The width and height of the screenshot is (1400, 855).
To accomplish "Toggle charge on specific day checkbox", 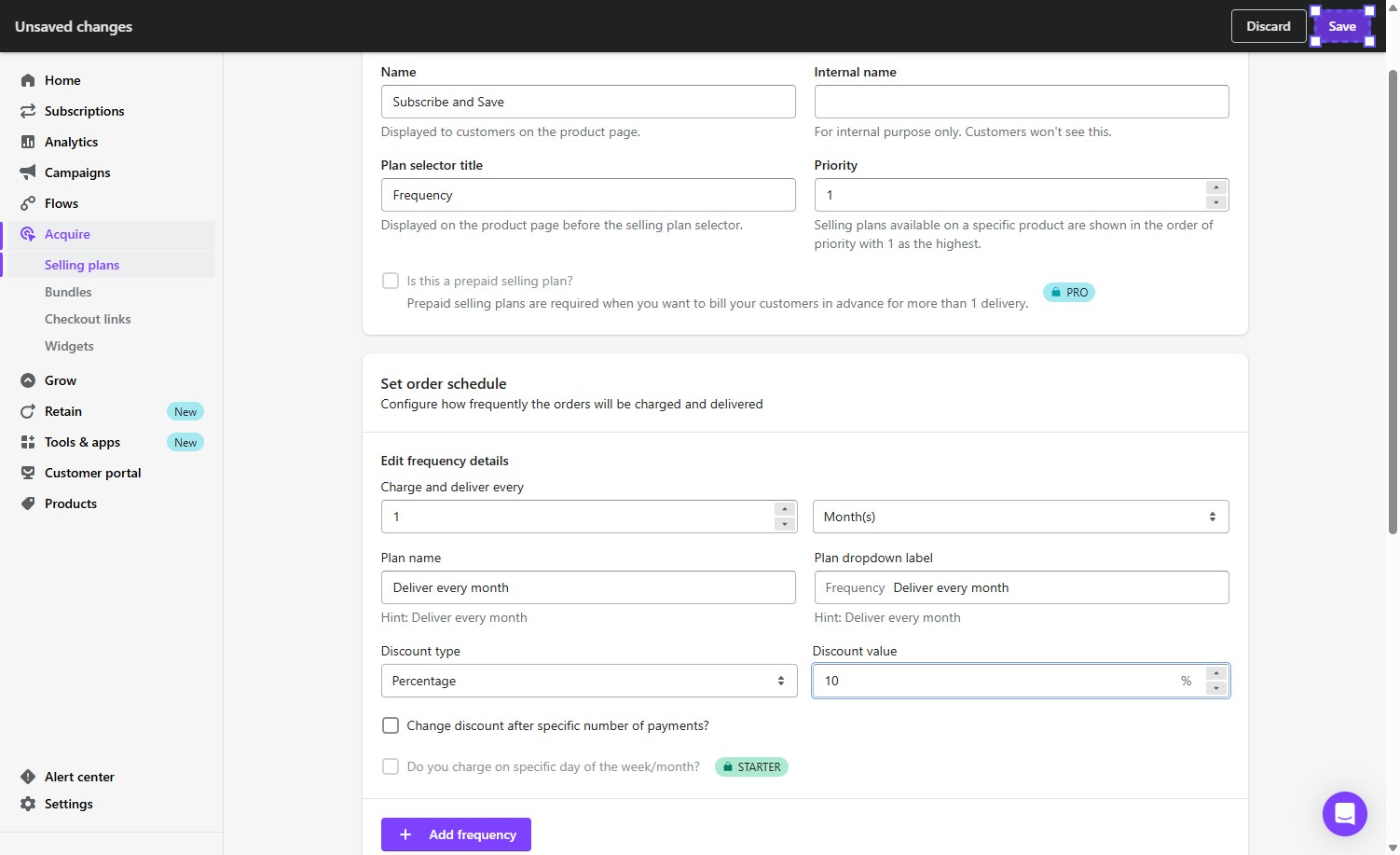I will (391, 766).
